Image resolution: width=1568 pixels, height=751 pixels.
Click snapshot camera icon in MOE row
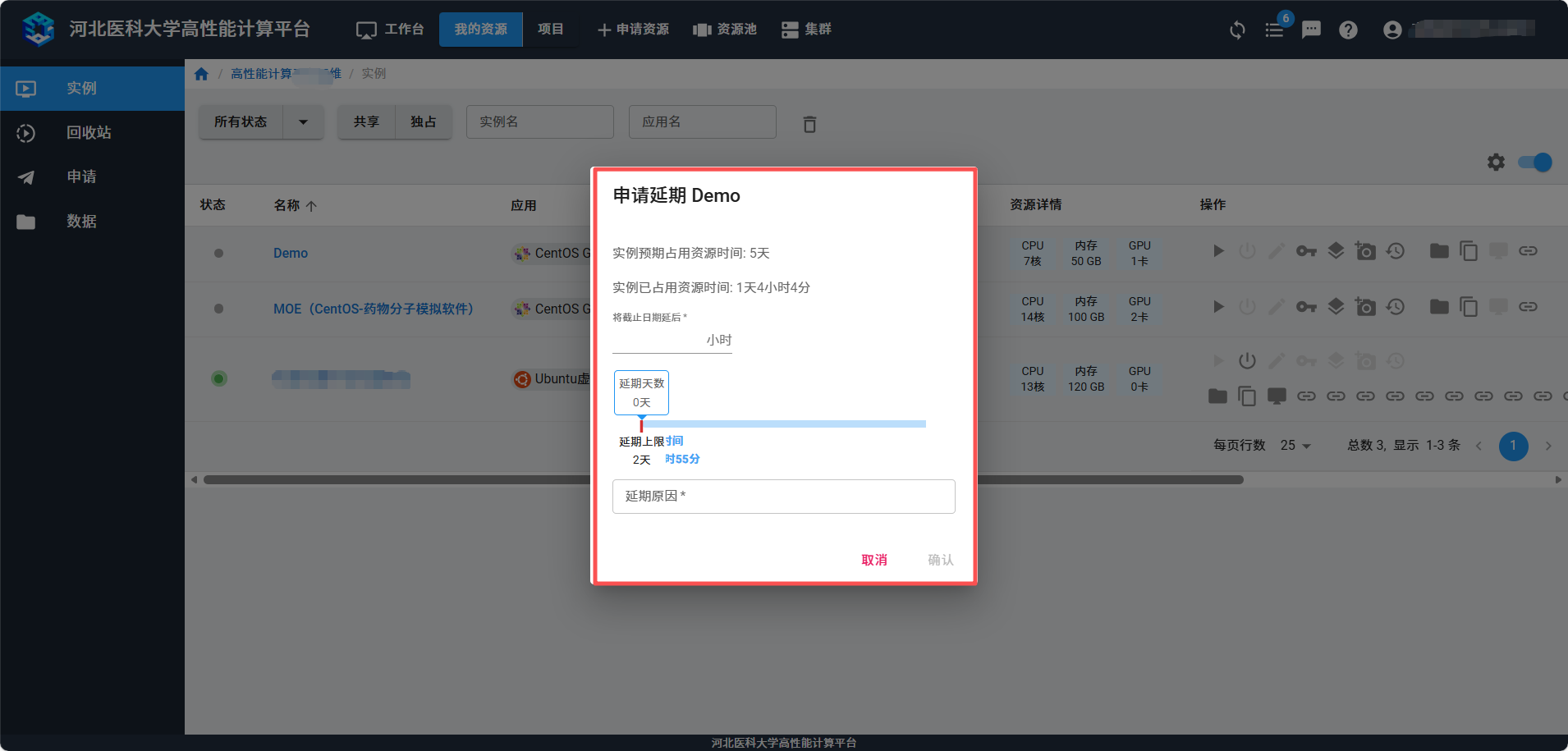coord(1365,307)
